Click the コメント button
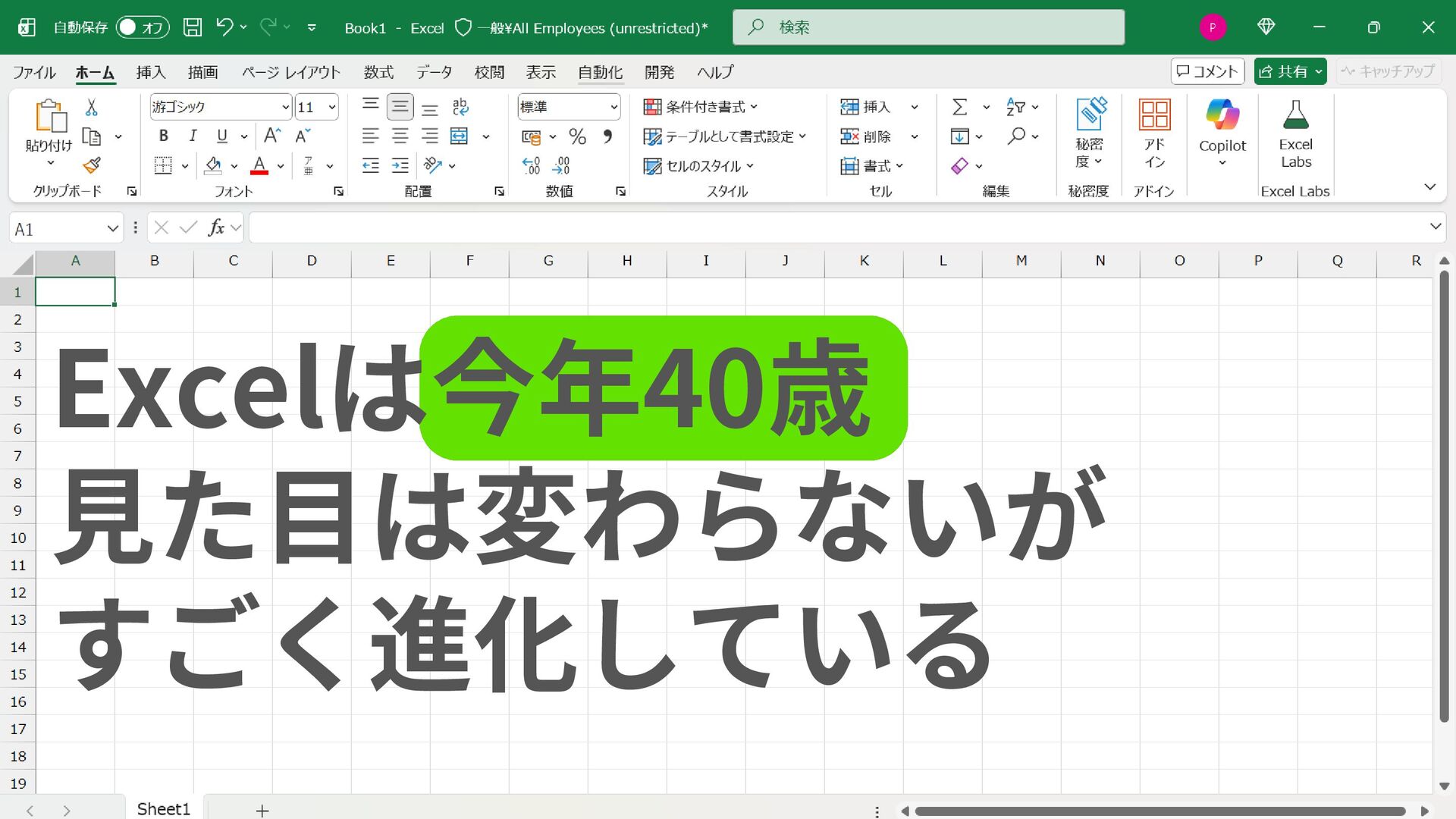This screenshot has width=1456, height=819. pos(1207,71)
